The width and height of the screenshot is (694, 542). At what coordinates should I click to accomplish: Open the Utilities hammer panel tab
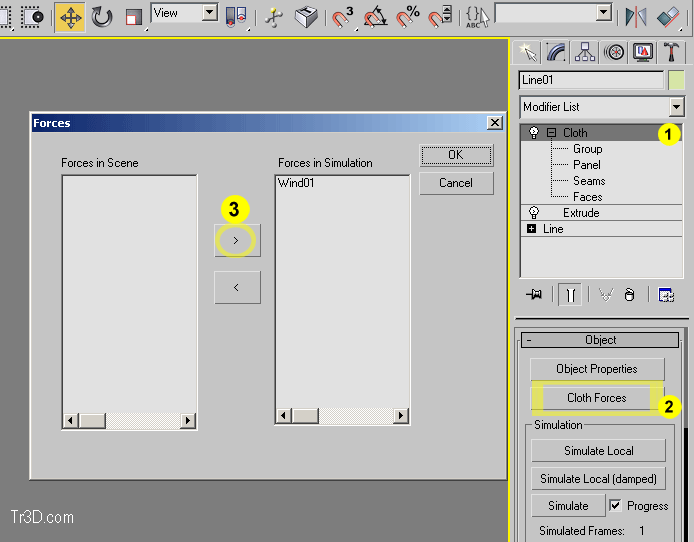click(x=671, y=52)
